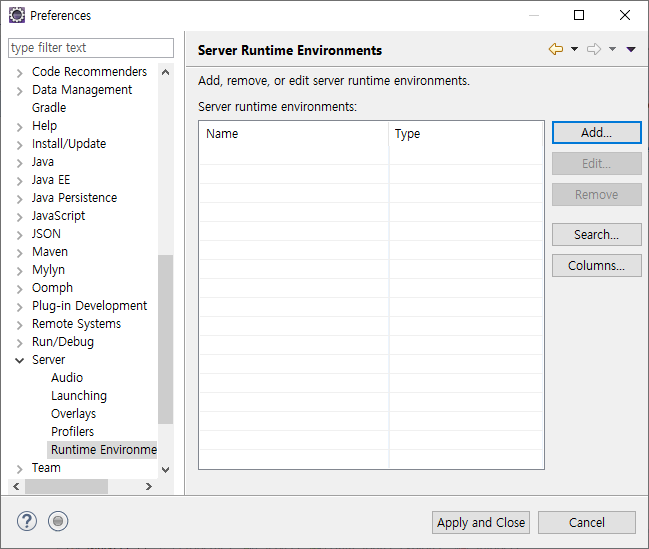Apply and Close the preferences
Viewport: 649px width, 549px height.
(481, 523)
